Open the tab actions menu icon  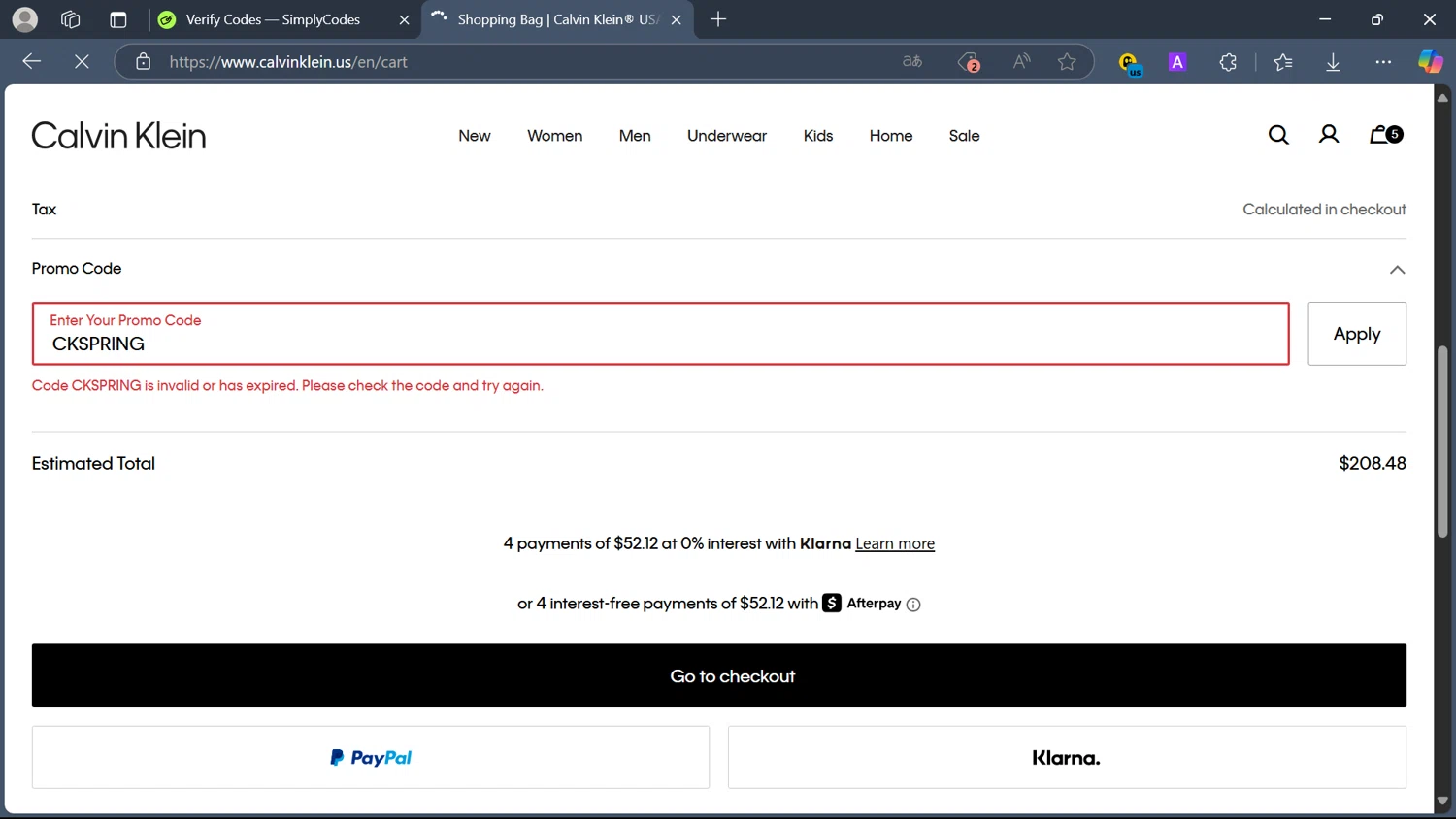[118, 19]
